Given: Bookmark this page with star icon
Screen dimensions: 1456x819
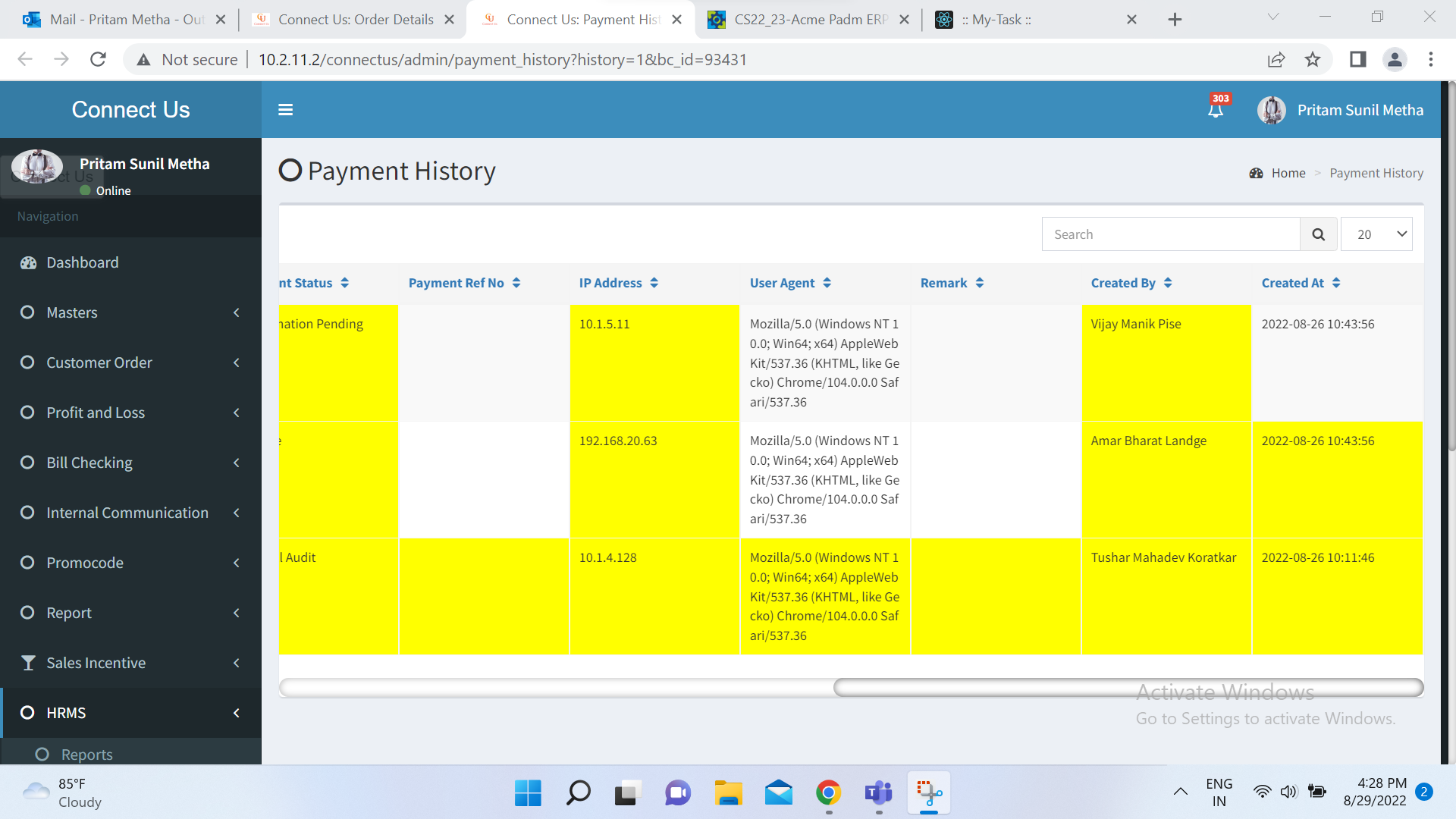Looking at the screenshot, I should (x=1313, y=59).
